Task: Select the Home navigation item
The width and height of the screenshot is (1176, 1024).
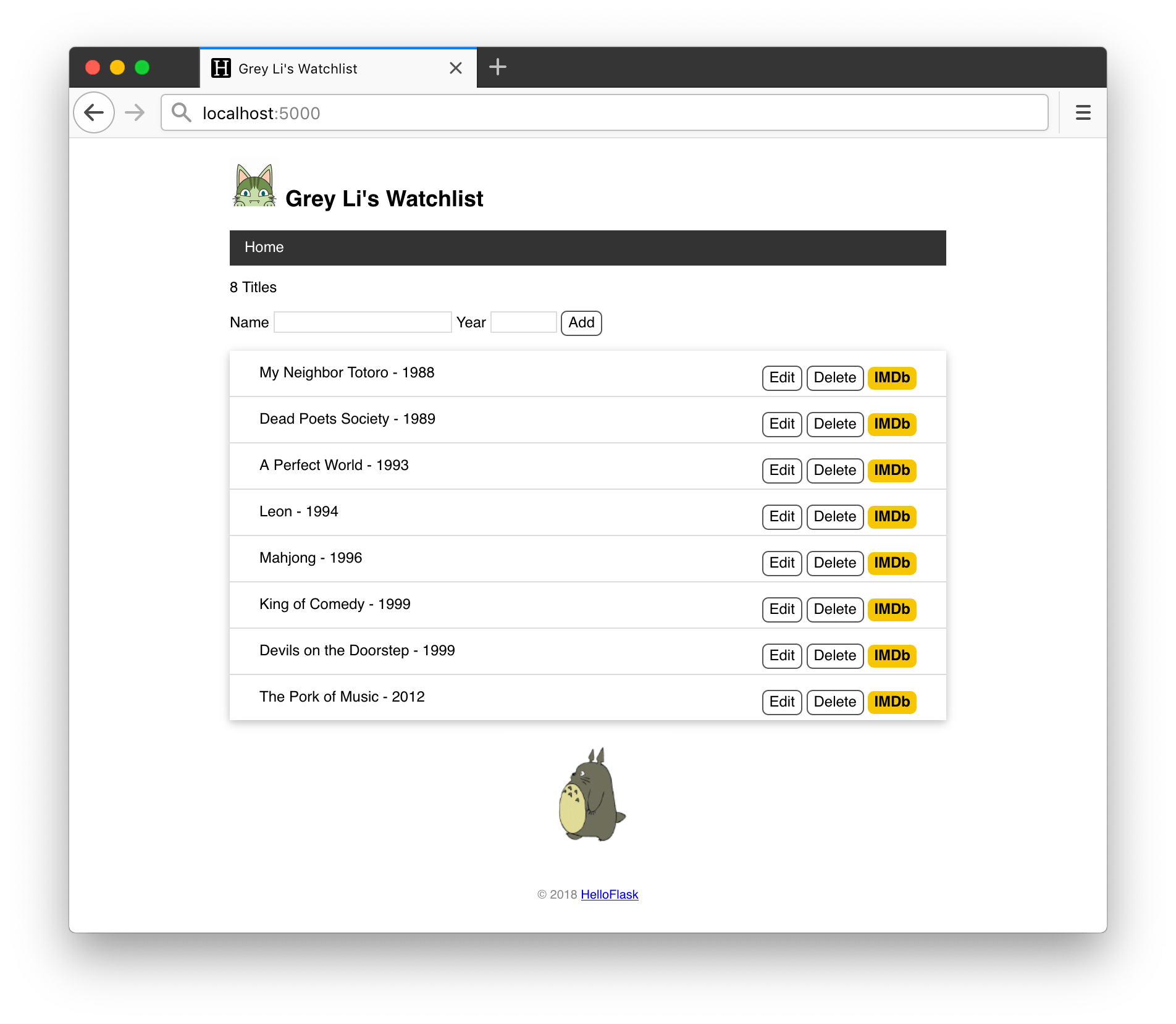Action: tap(264, 247)
